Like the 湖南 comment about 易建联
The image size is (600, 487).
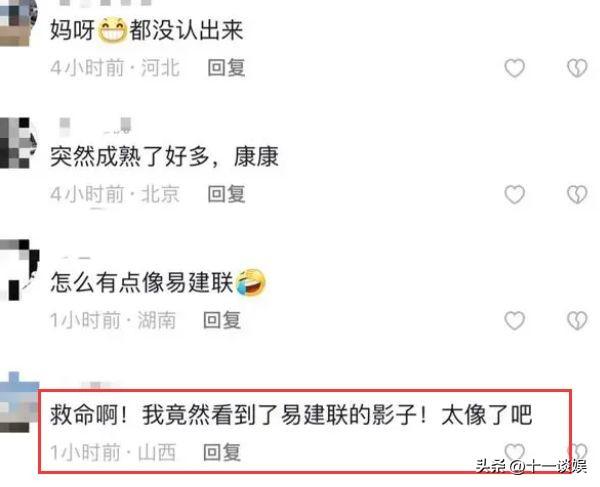point(514,321)
